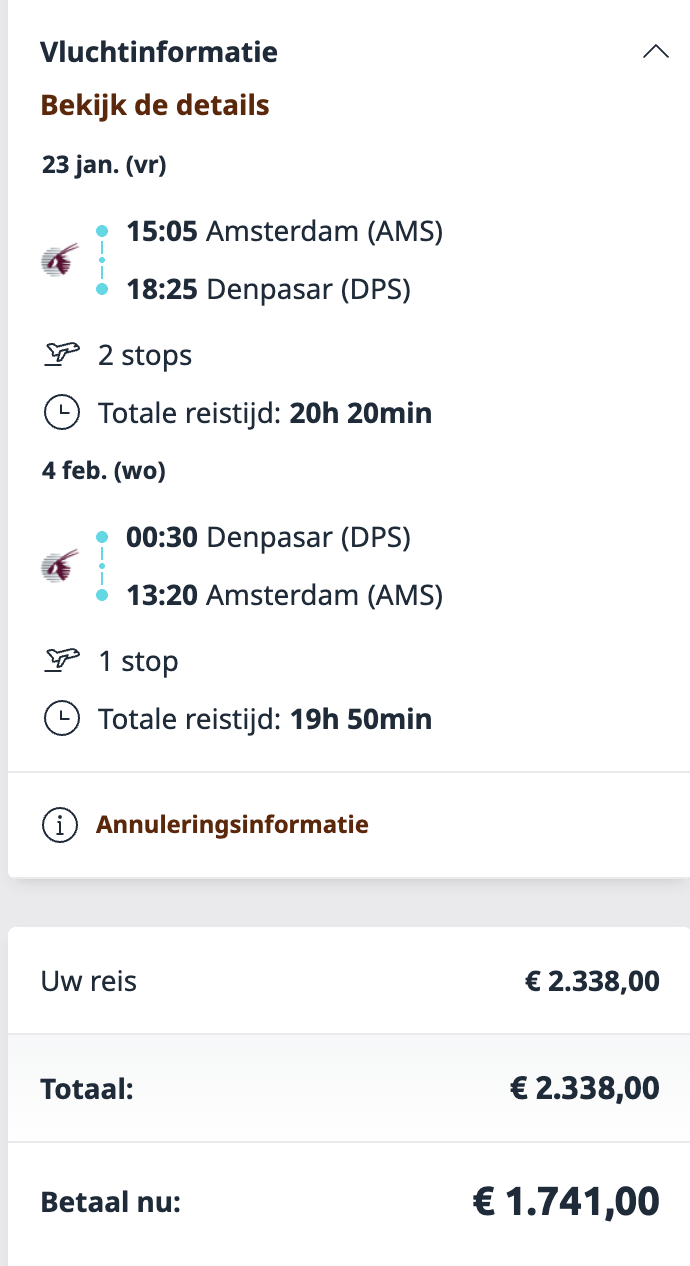Click the airplane icon next to 2 stops
Viewport: 690px width, 1266px height.
pos(62,355)
